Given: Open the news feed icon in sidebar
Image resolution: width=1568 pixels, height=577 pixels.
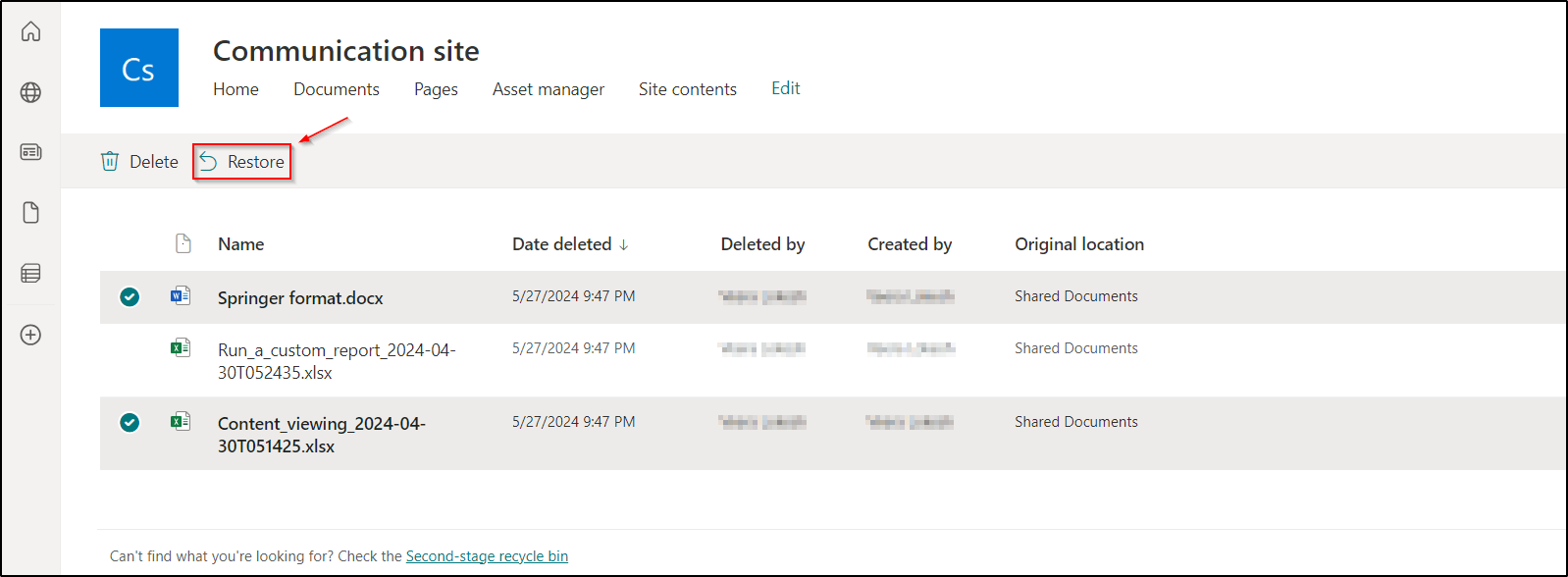Looking at the screenshot, I should click(31, 152).
